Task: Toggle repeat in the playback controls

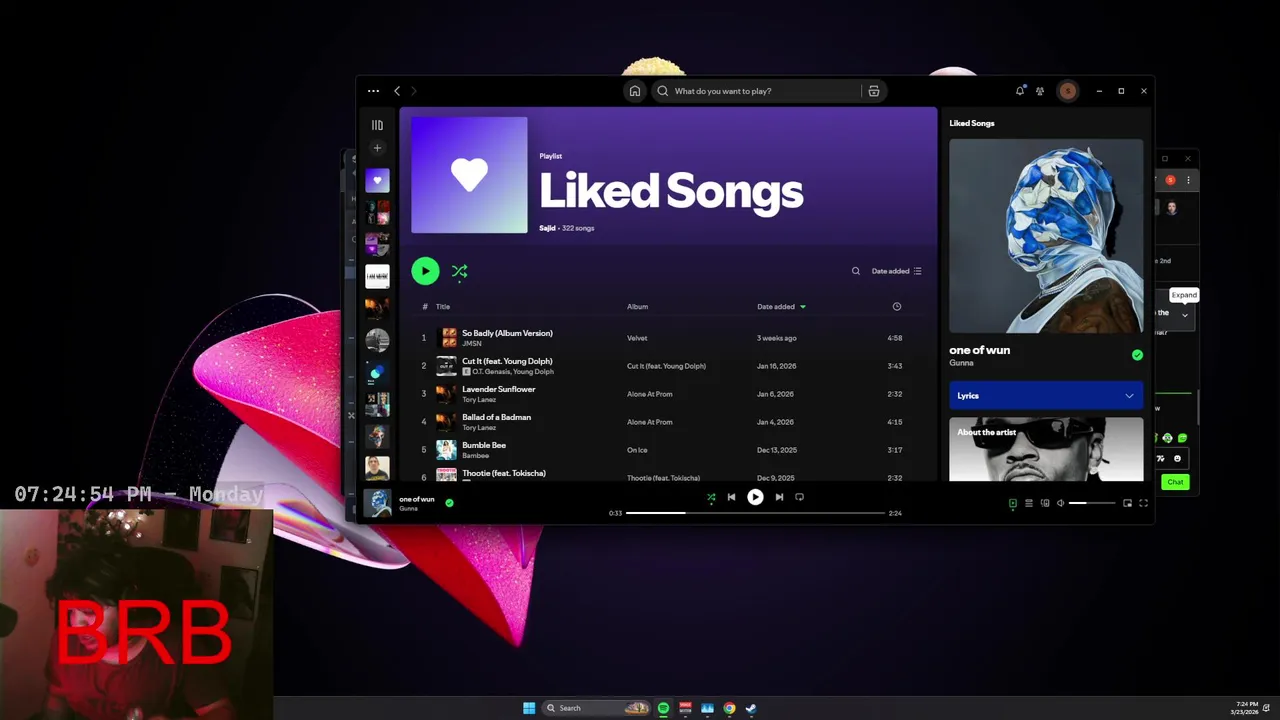Action: (x=799, y=497)
